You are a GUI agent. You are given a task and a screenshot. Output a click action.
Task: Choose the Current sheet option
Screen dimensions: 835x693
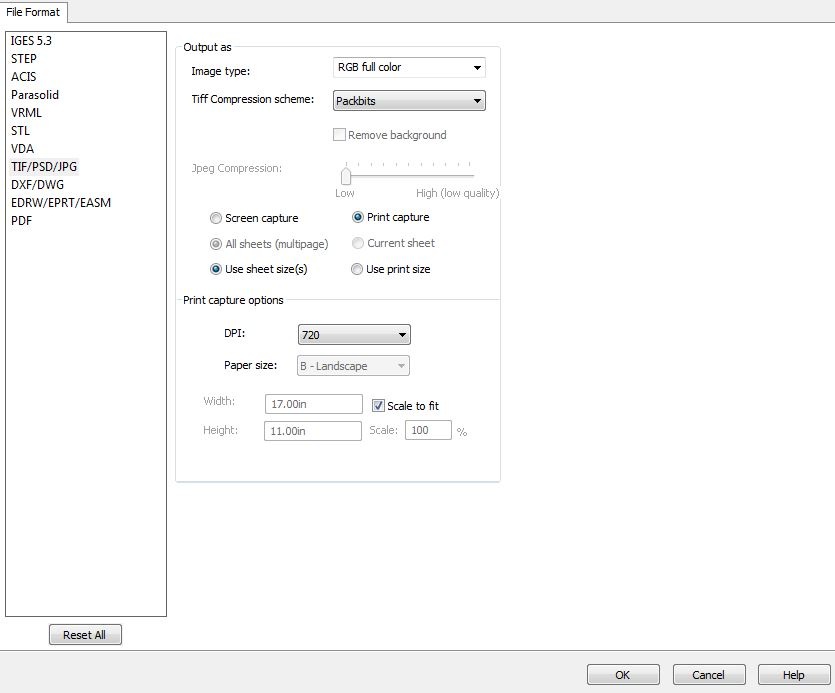(358, 243)
